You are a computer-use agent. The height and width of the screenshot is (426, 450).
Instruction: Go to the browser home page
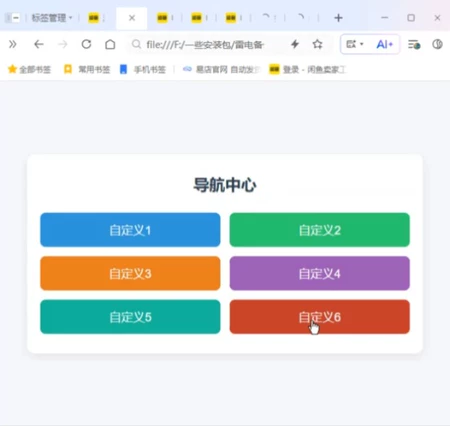110,44
